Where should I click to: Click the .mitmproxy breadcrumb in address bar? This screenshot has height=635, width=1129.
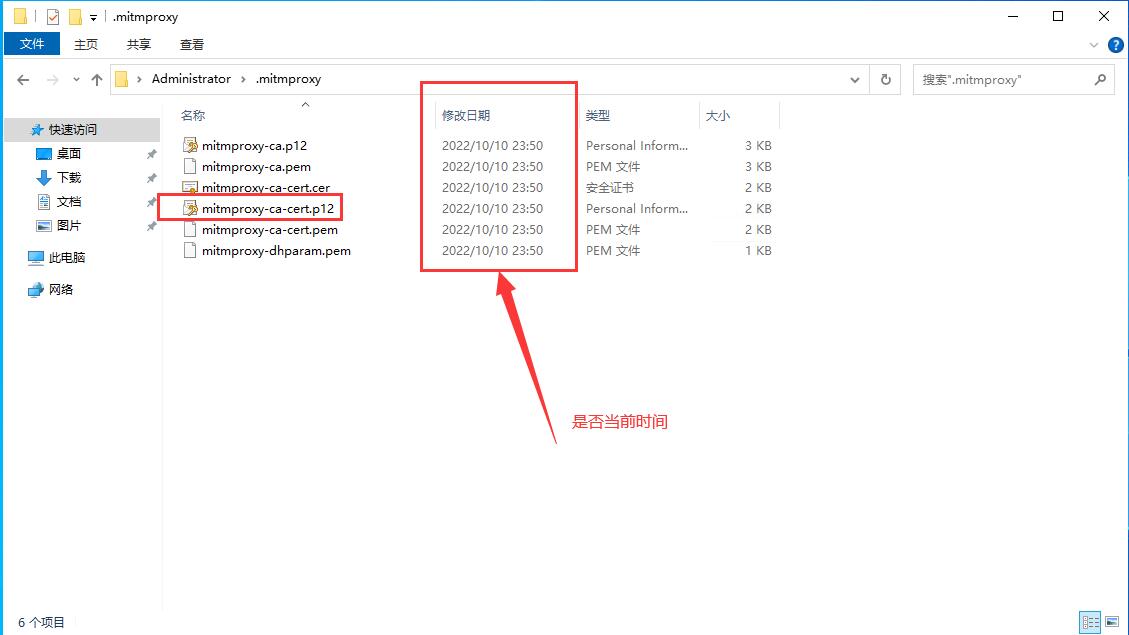click(x=288, y=79)
